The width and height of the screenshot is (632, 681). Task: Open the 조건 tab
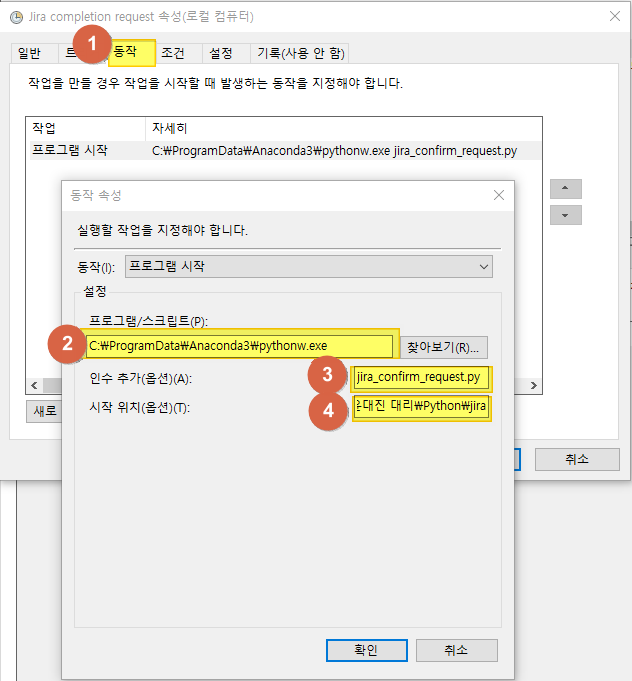(x=178, y=53)
